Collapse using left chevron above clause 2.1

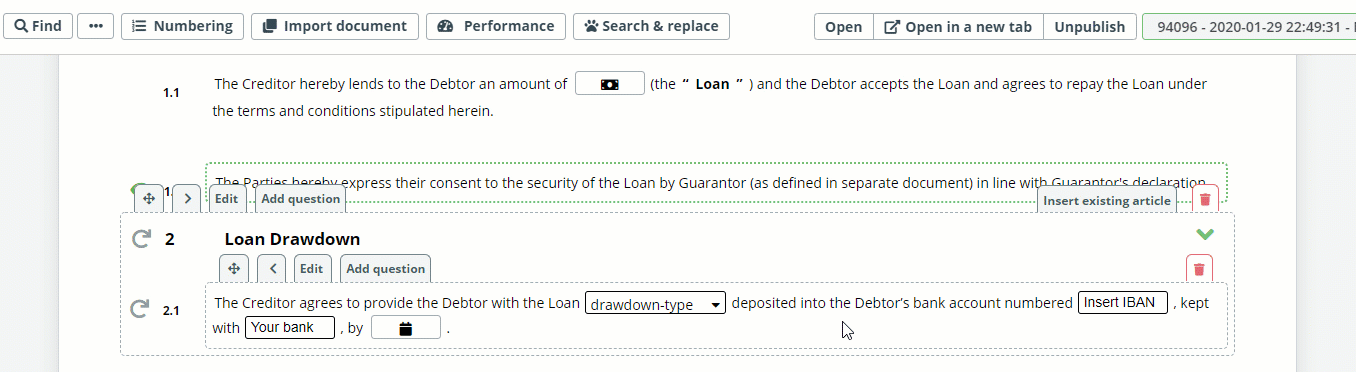coord(272,268)
